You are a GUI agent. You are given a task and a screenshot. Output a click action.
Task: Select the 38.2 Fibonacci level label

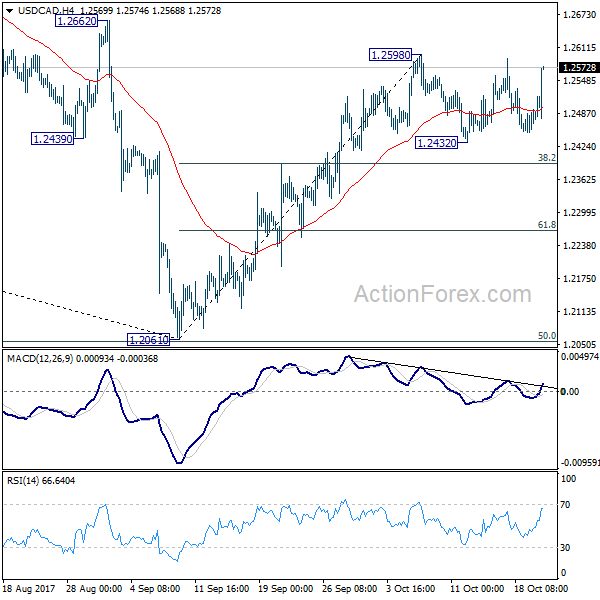pos(547,157)
